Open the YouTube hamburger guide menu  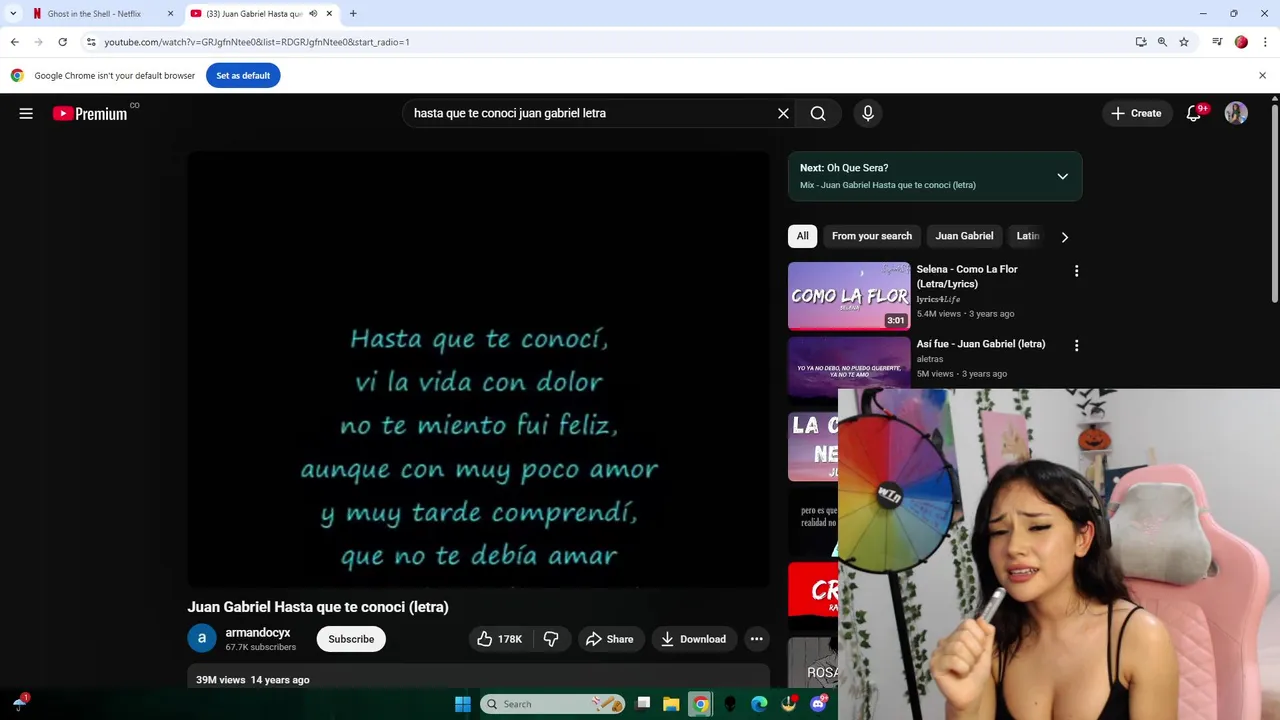click(26, 114)
